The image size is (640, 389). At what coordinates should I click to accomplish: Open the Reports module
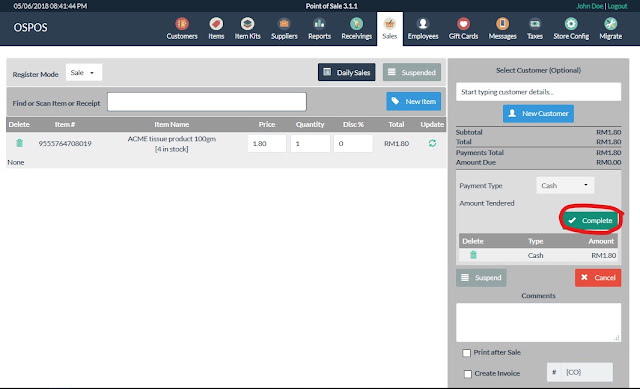tap(319, 29)
